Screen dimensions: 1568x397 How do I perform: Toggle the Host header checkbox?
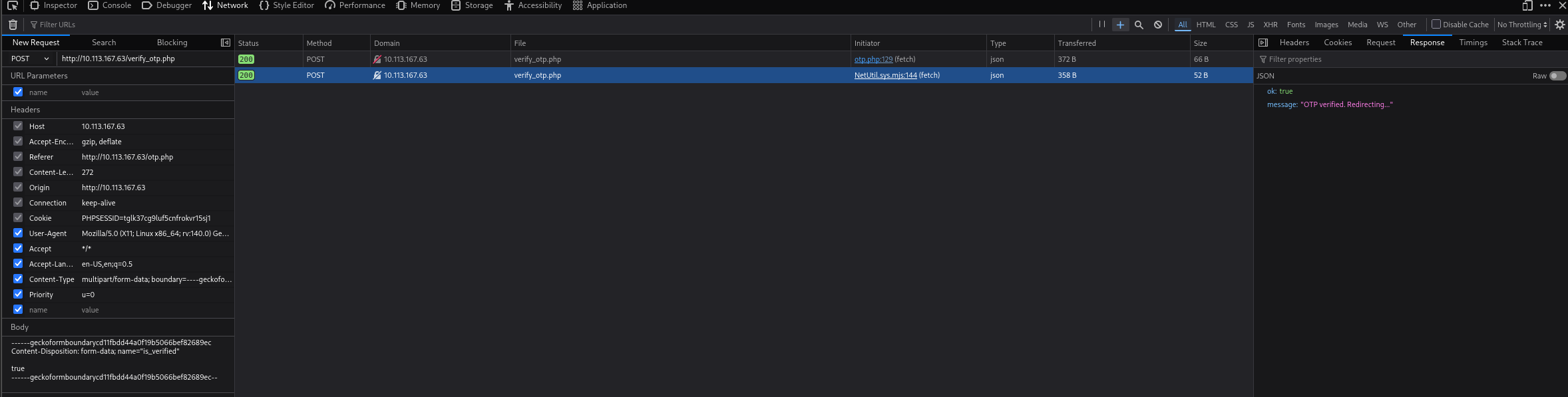coord(18,126)
